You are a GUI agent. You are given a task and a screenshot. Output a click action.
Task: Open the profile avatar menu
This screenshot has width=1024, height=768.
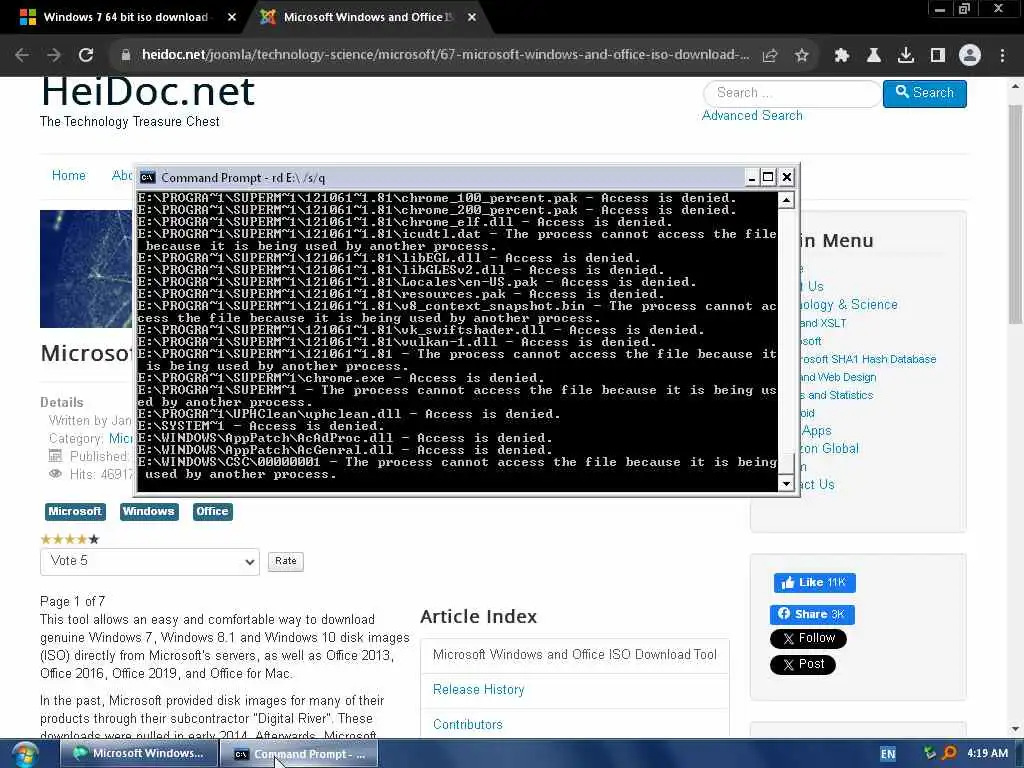tap(970, 56)
